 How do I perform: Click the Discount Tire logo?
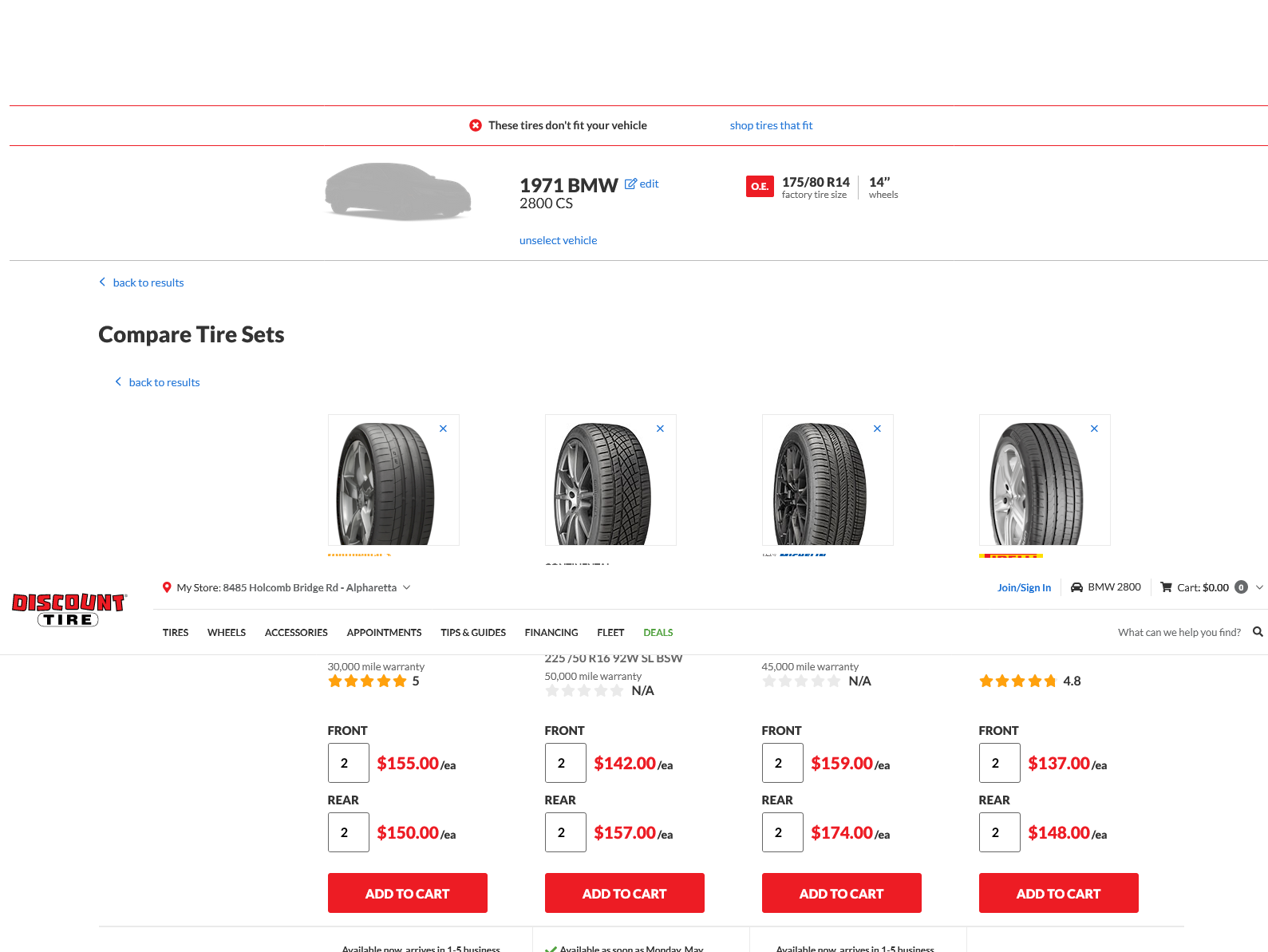[x=69, y=610]
